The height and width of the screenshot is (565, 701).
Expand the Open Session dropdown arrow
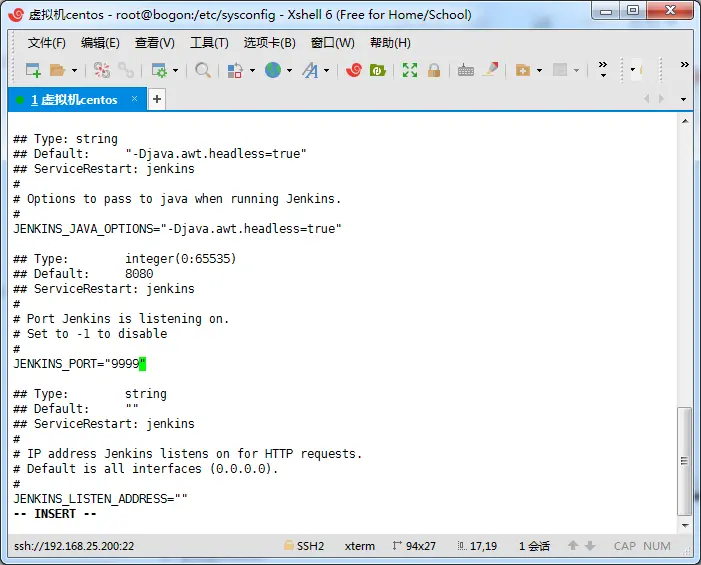(74, 70)
